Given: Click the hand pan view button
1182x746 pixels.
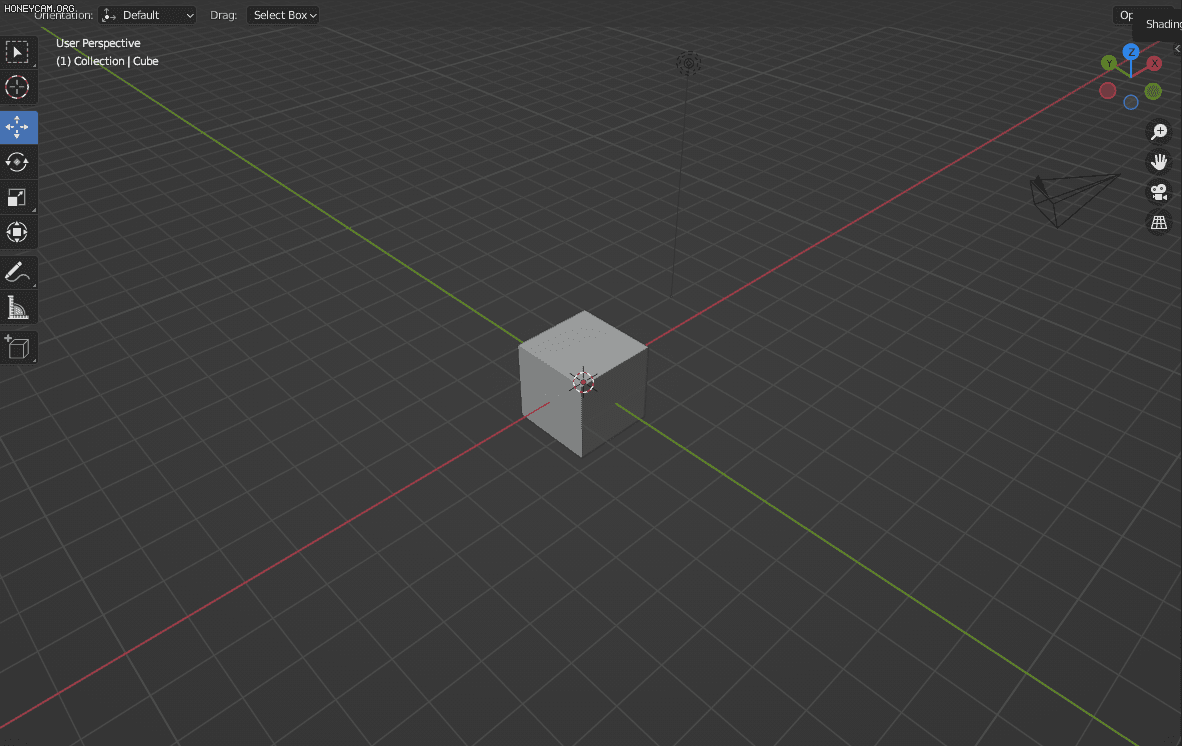Looking at the screenshot, I should coord(1159,162).
